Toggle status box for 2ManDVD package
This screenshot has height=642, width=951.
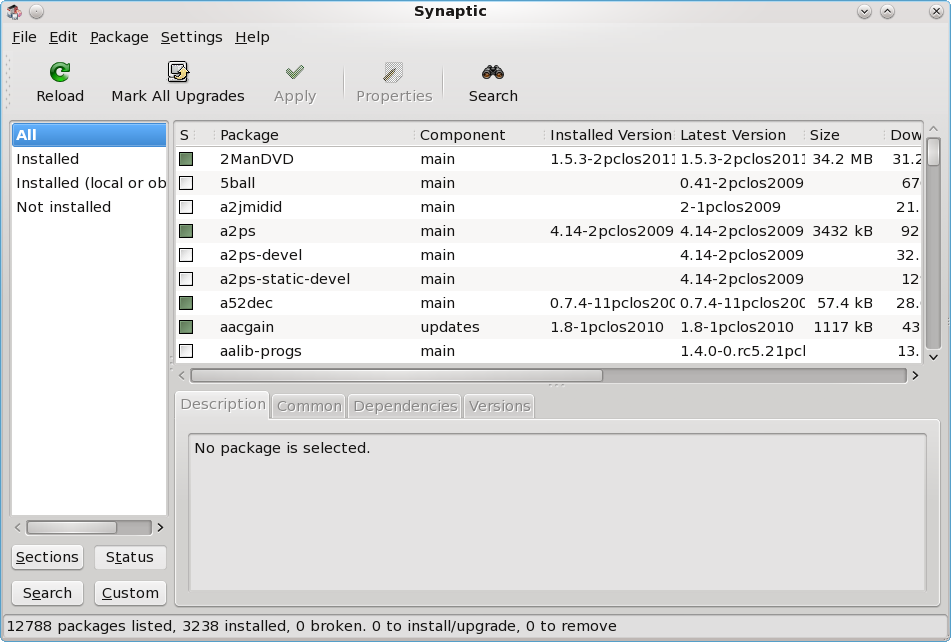186,159
